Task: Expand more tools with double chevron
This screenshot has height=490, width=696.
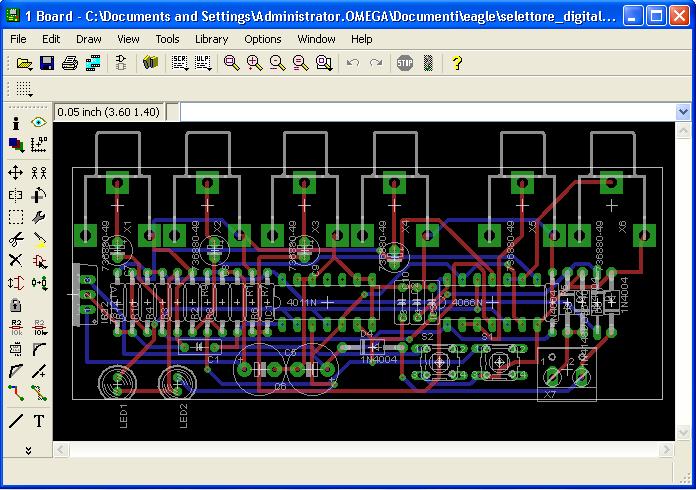Action: [28, 450]
